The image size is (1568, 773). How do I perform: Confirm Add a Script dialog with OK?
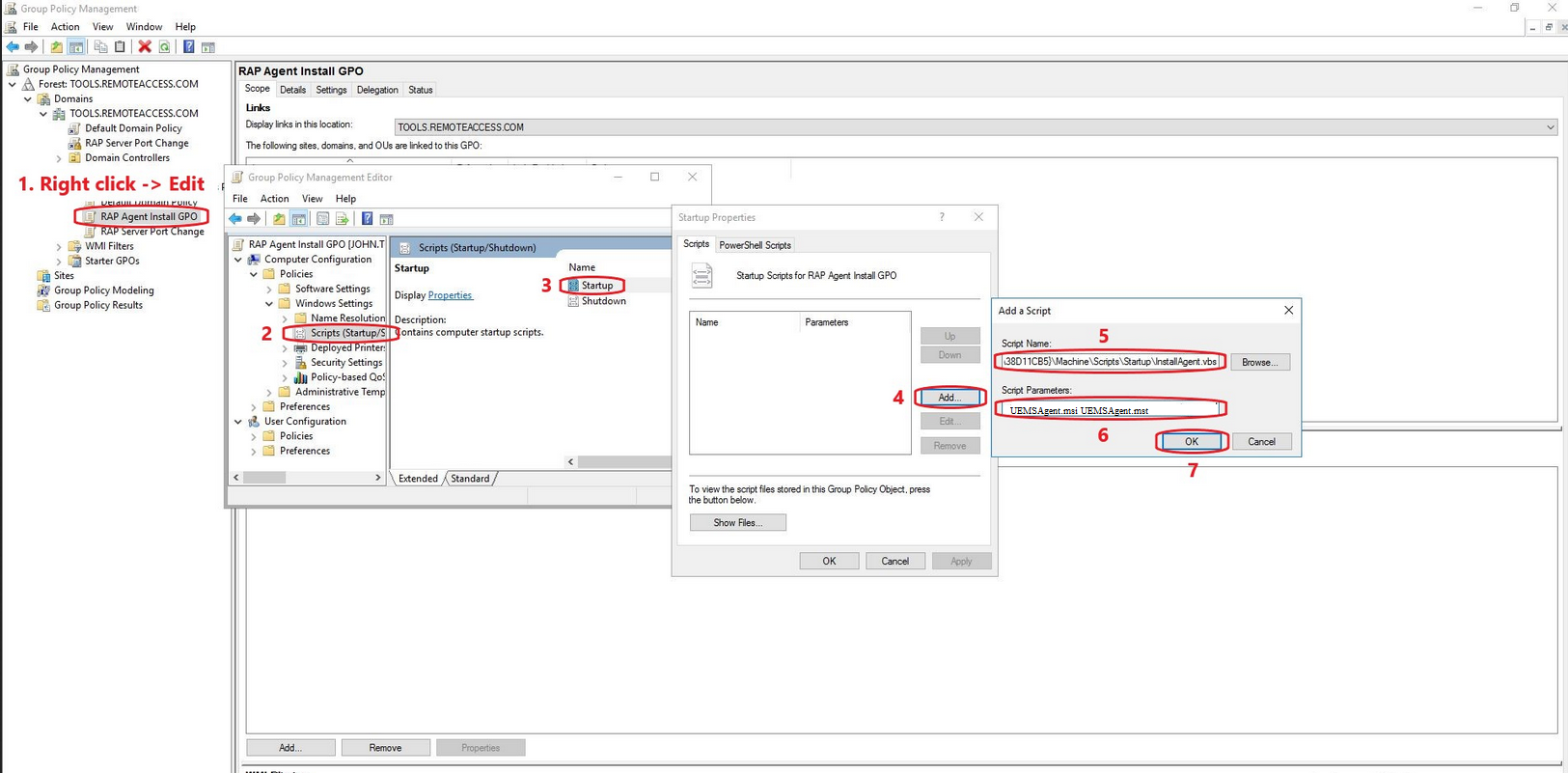click(1192, 442)
